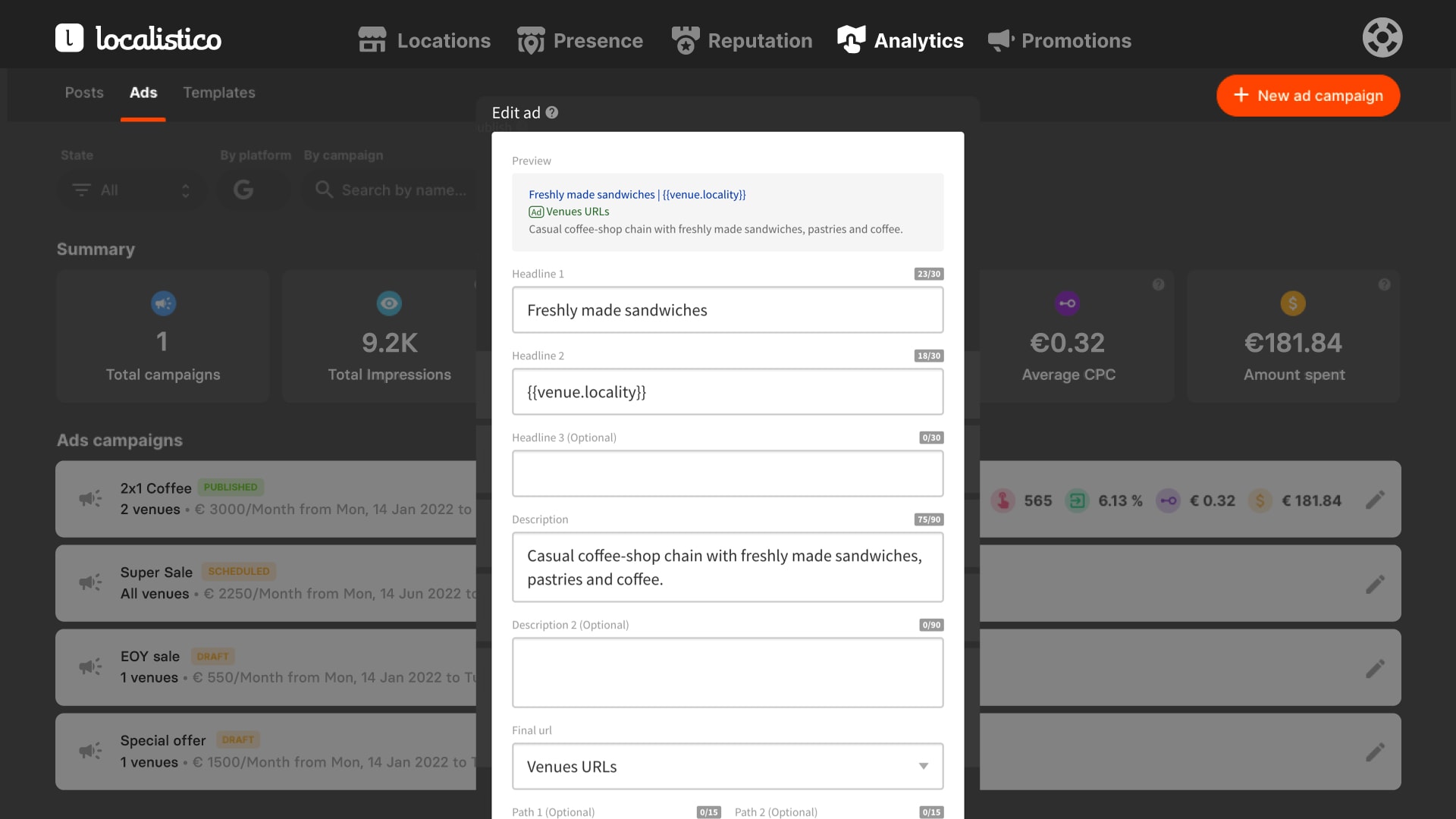Expand the Final url Venues URLs dropdown
The width and height of the screenshot is (1456, 819).
[x=727, y=766]
